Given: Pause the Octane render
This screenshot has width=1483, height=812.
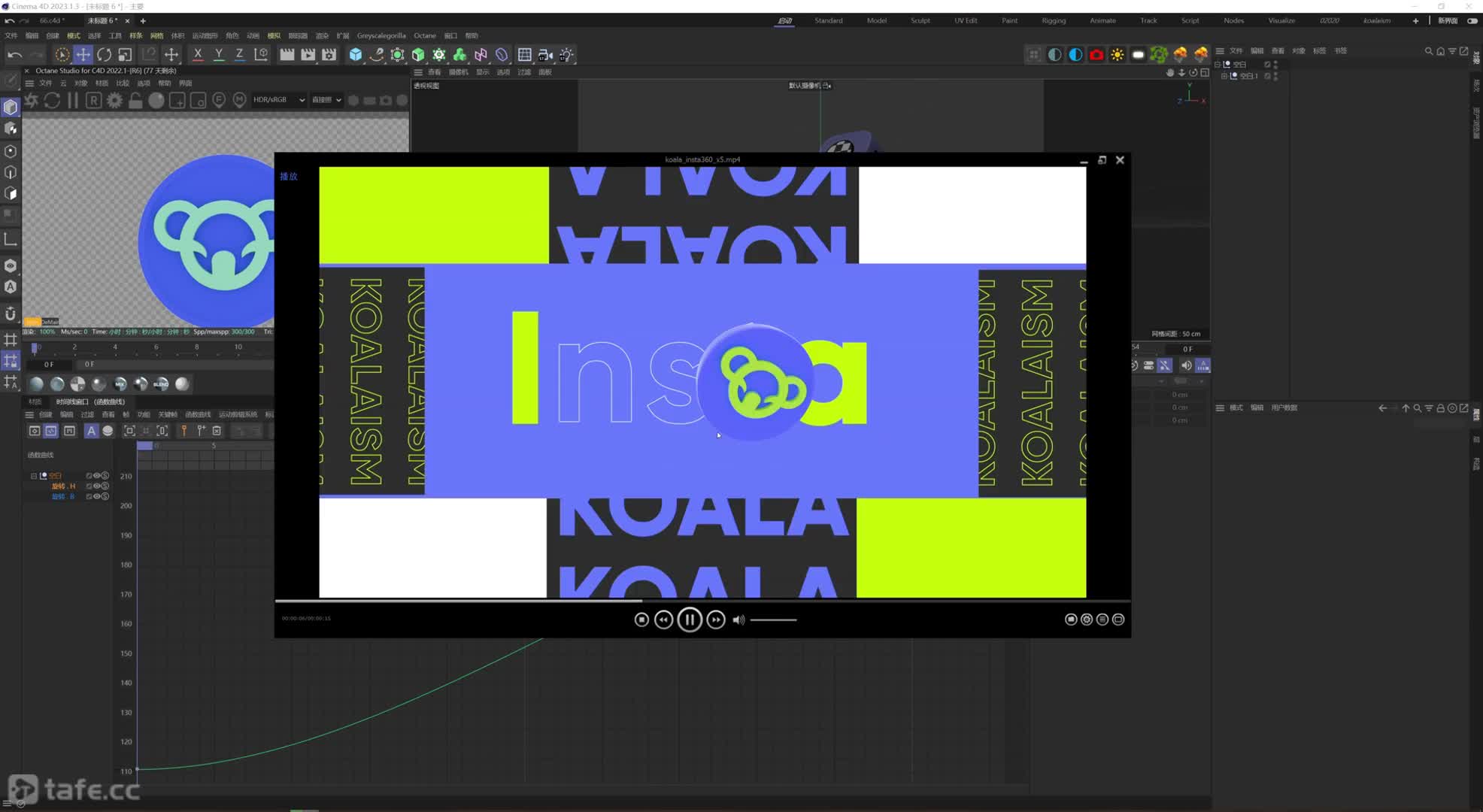Looking at the screenshot, I should [73, 100].
